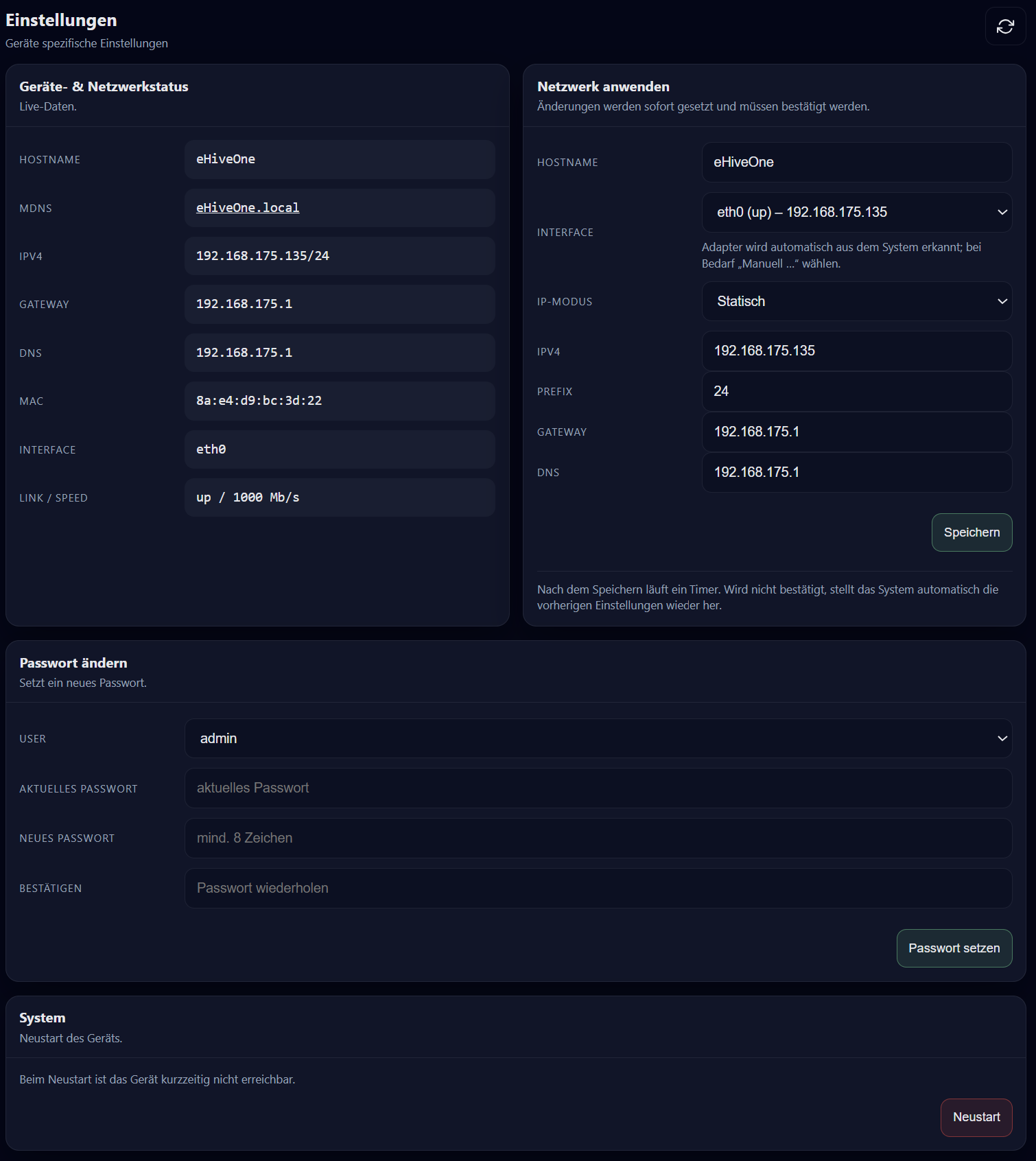This screenshot has height=1161, width=1036.
Task: Click the Link / Speed status value
Action: pyautogui.click(x=248, y=497)
